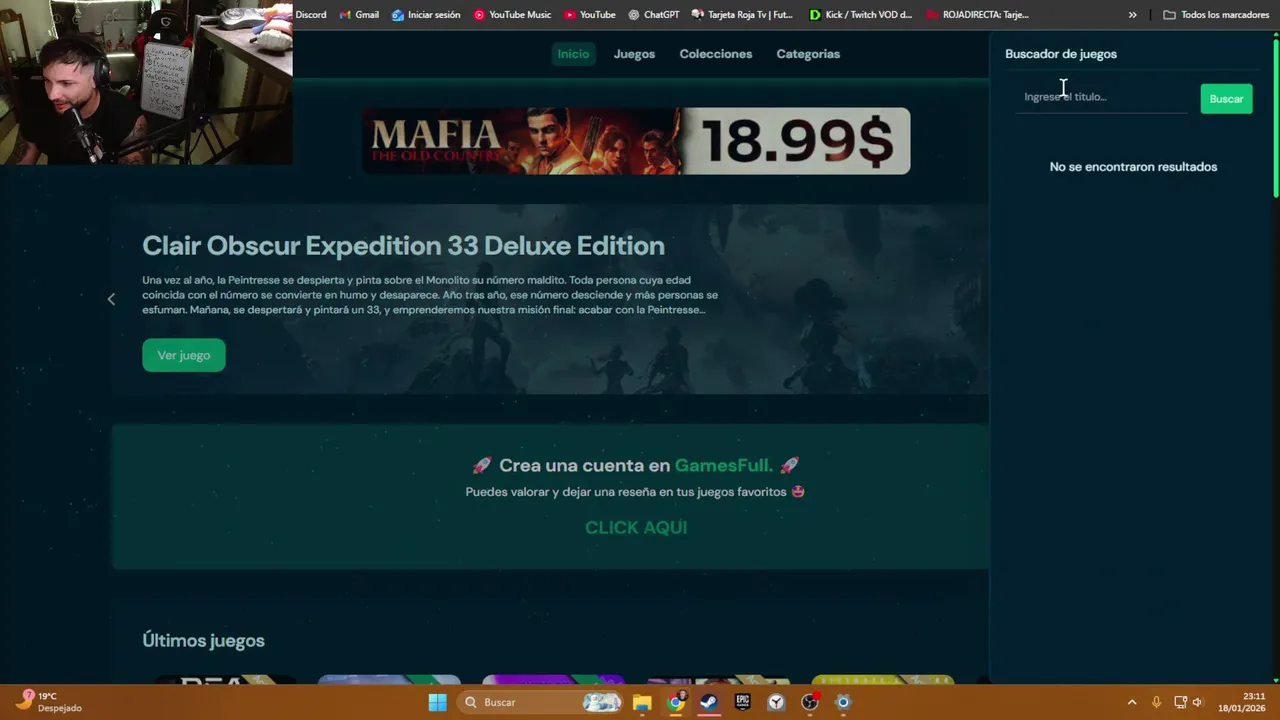Open the weather widget showing 19°C
This screenshot has height=720, width=1280.
pyautogui.click(x=48, y=702)
